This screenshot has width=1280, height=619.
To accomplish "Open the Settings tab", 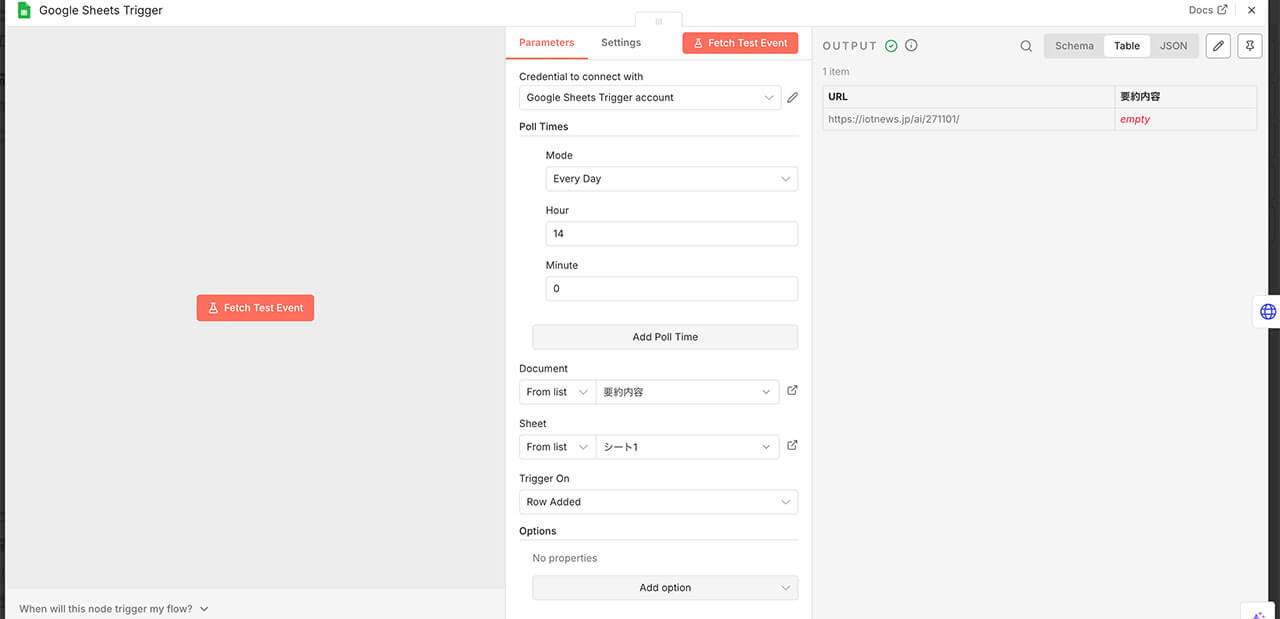I will click(621, 43).
